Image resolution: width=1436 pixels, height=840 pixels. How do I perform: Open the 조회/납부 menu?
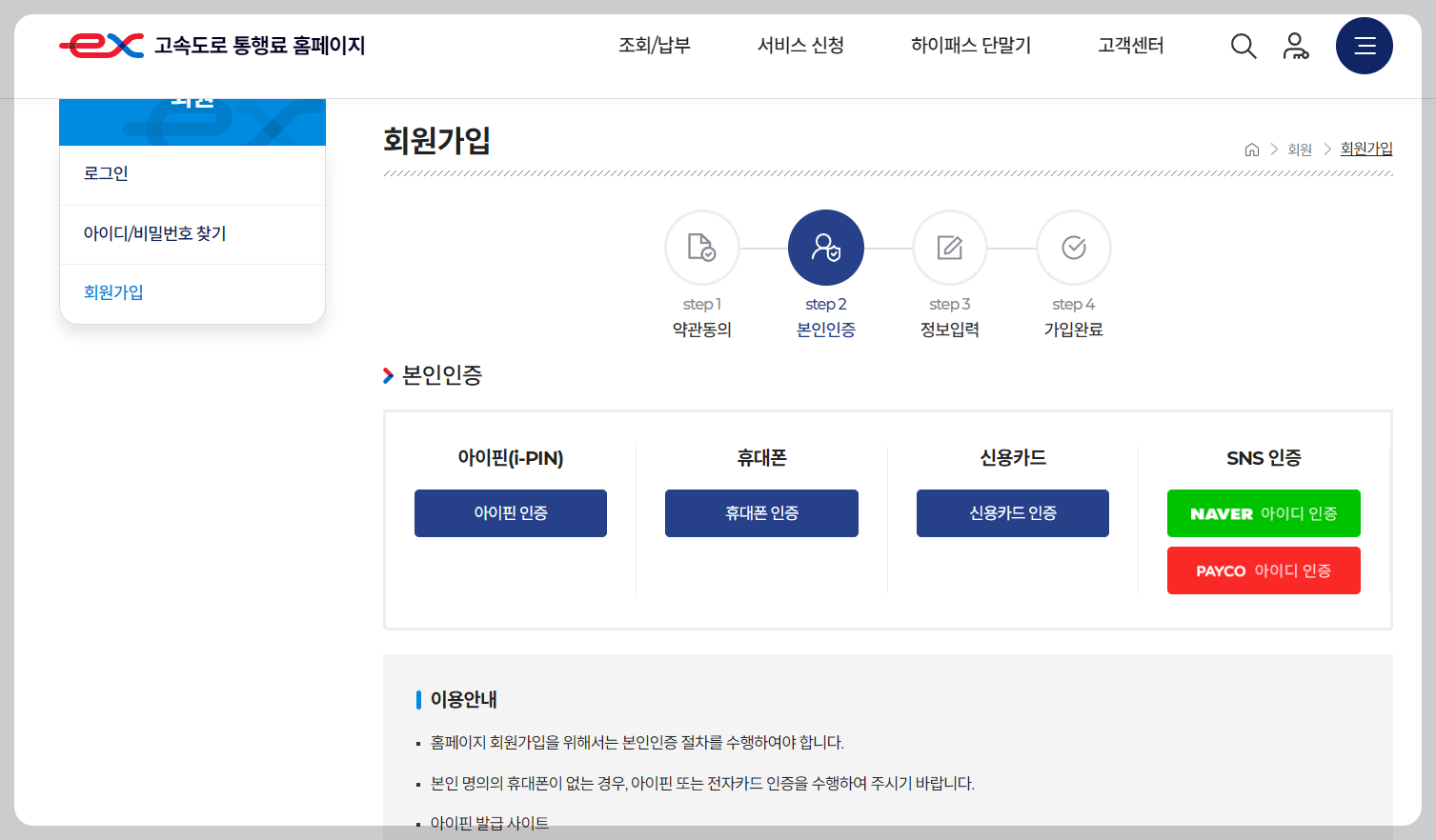coord(655,45)
